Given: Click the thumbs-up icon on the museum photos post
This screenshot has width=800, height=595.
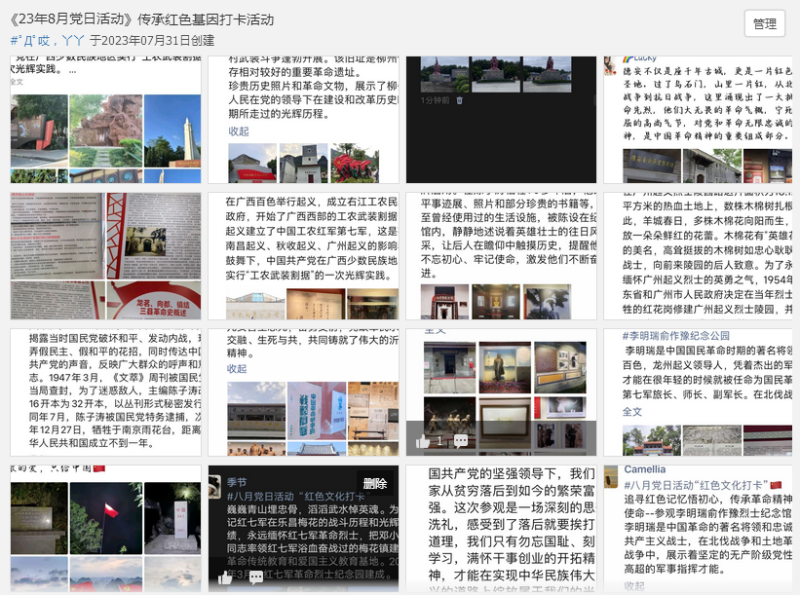Looking at the screenshot, I should pos(422,440).
